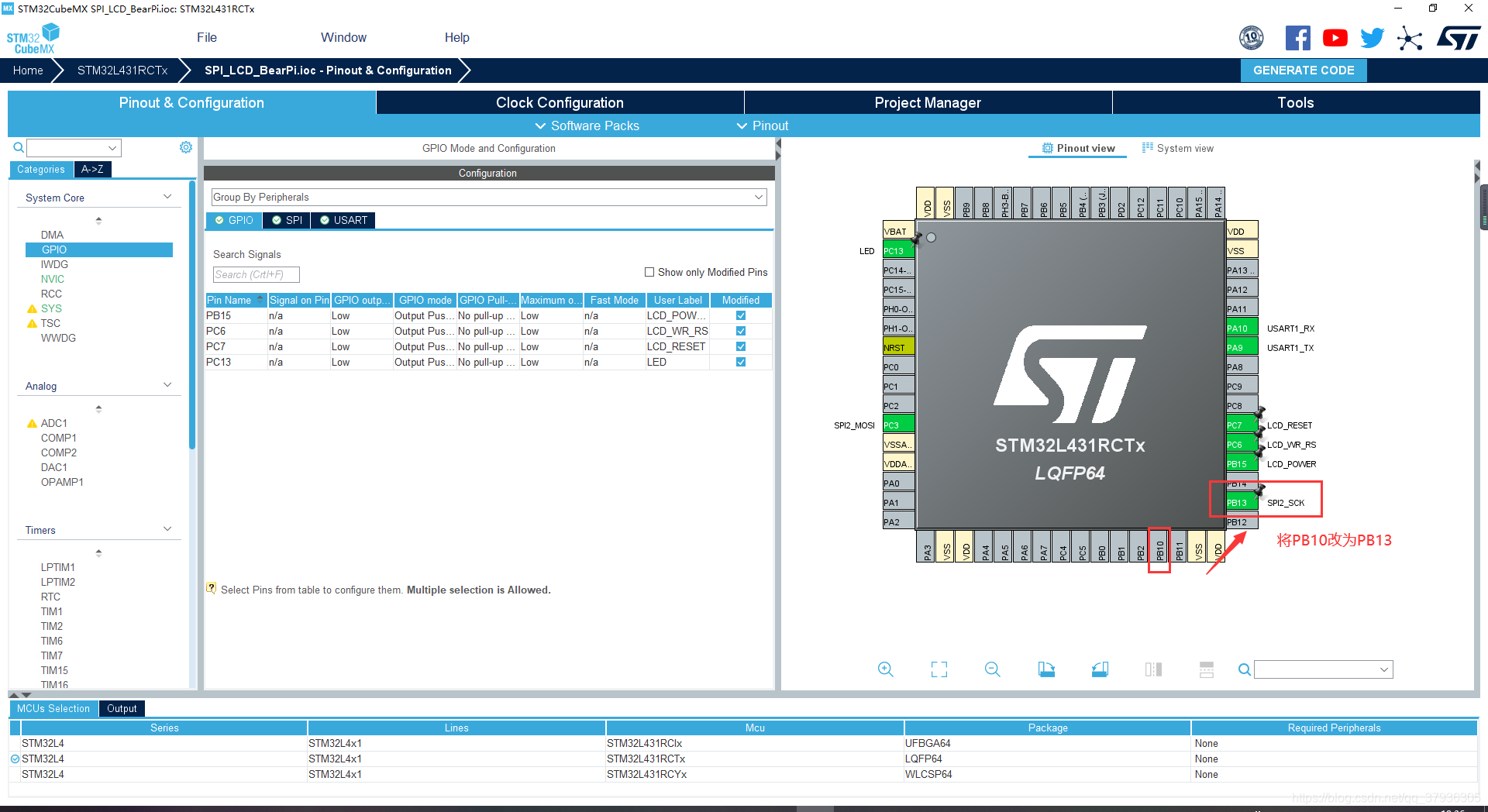1488x812 pixels.
Task: Click the search magnifier in categories panel
Action: (19, 147)
